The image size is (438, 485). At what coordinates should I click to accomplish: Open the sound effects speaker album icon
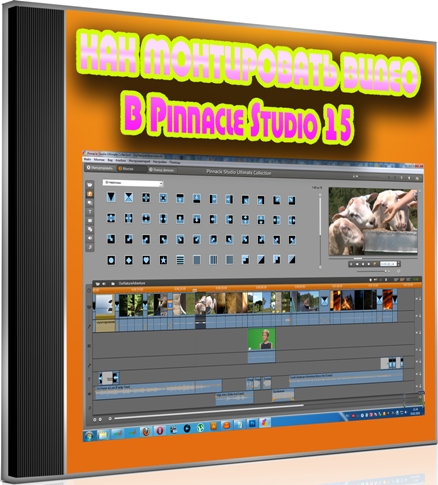click(x=90, y=238)
